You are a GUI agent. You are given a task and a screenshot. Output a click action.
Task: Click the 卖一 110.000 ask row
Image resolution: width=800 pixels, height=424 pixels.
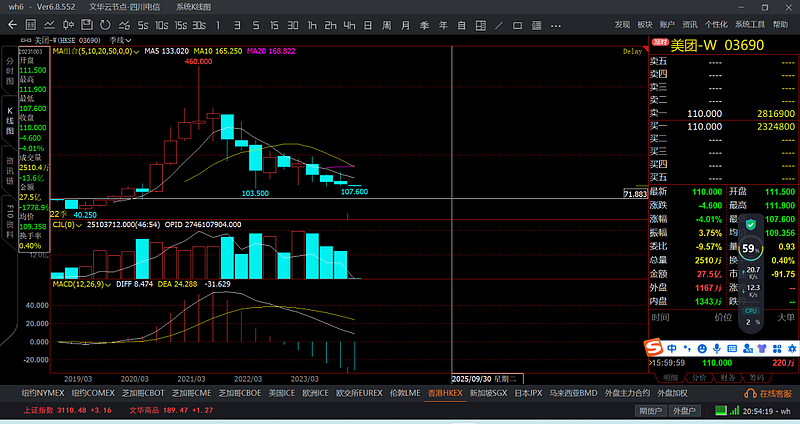click(x=722, y=113)
